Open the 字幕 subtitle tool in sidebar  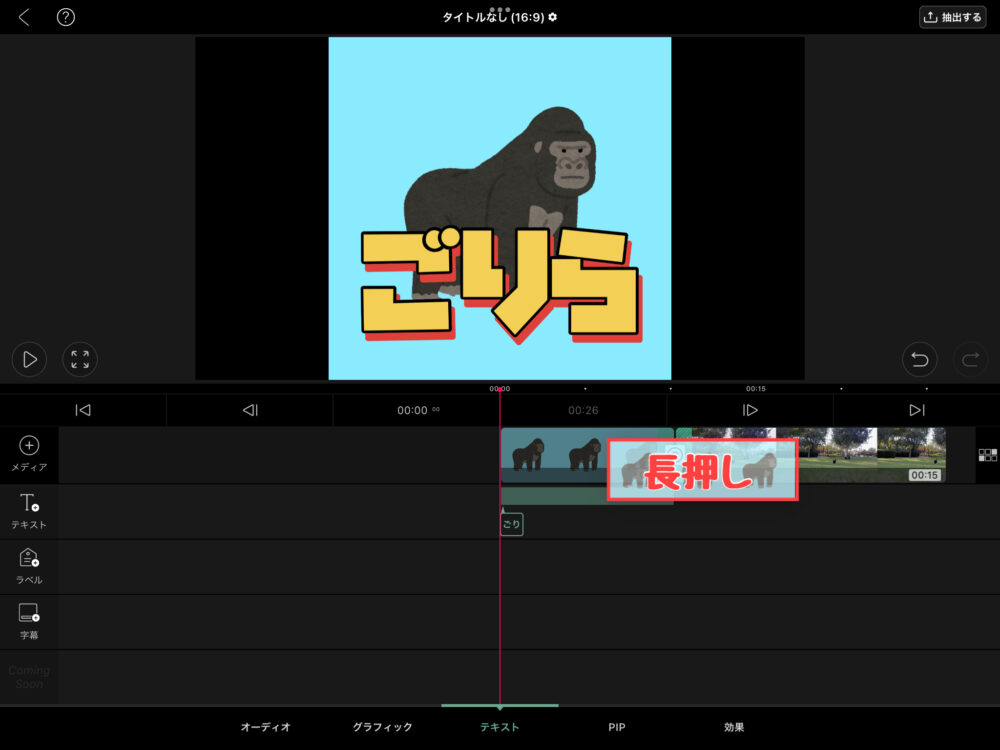pos(29,621)
